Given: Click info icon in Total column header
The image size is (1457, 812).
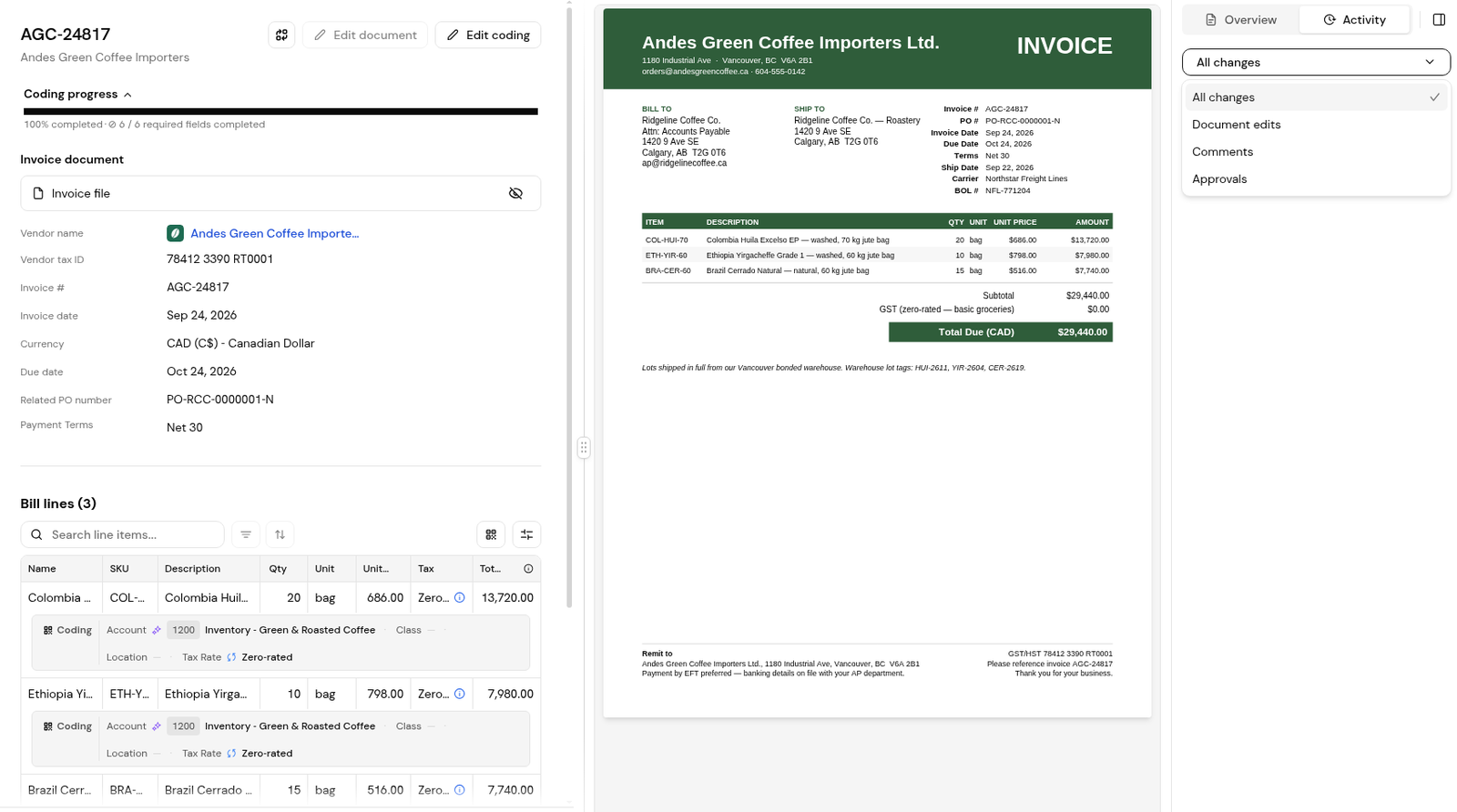Looking at the screenshot, I should 528,569.
